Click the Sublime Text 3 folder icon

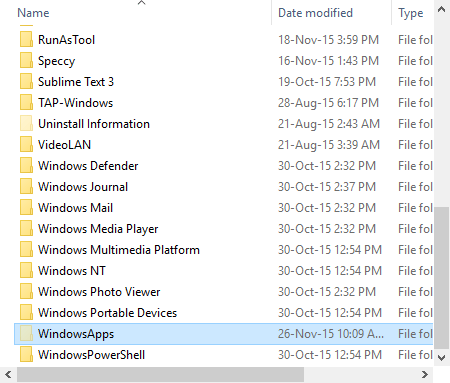pyautogui.click(x=26, y=82)
